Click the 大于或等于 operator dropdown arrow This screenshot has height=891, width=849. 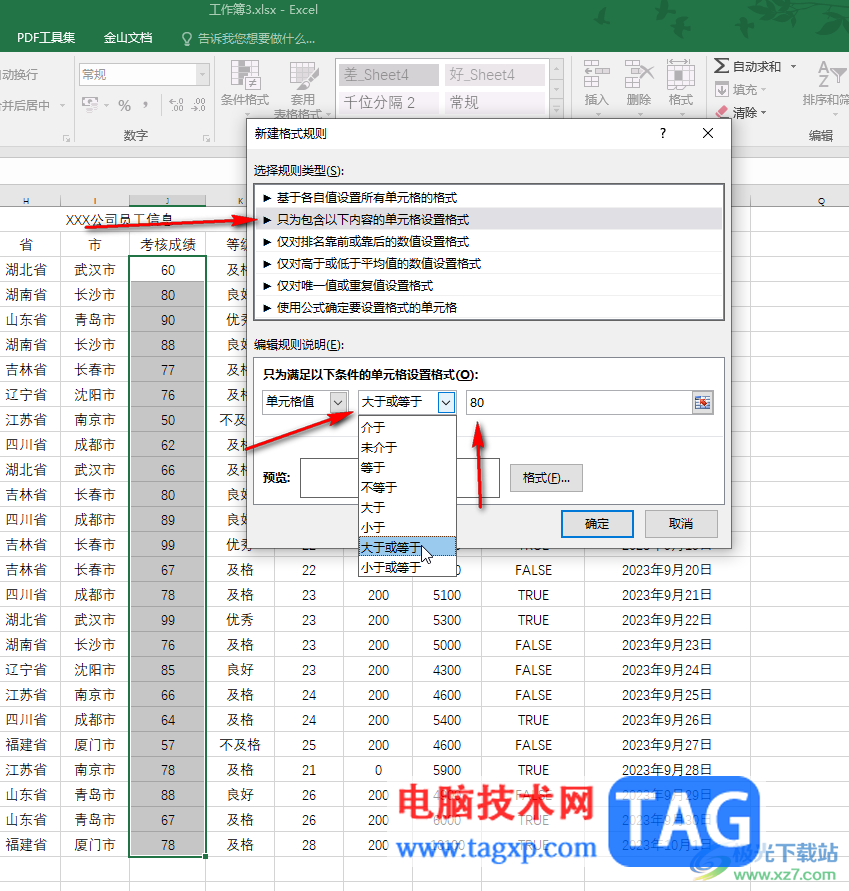click(x=446, y=402)
